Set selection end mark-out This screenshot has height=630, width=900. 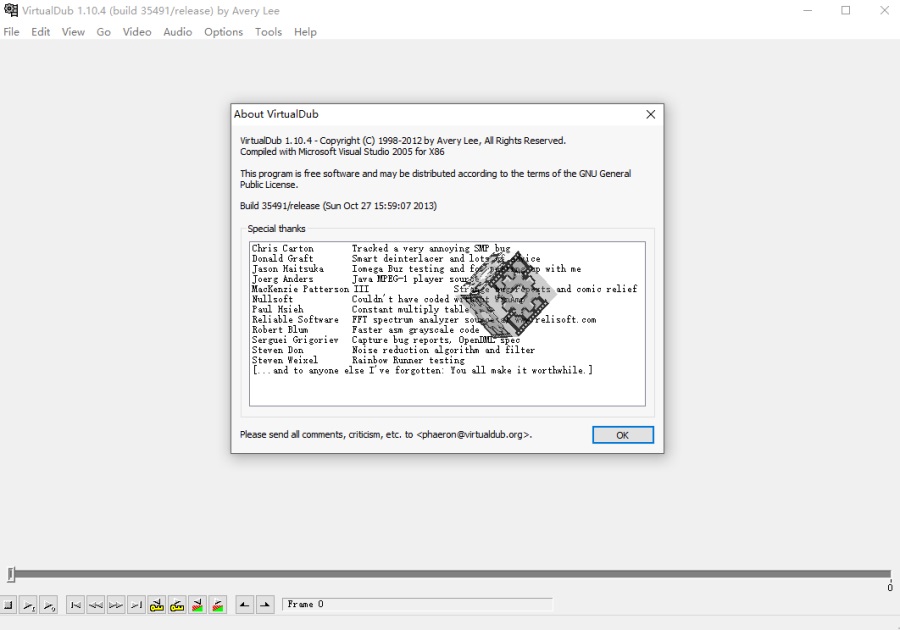265,605
